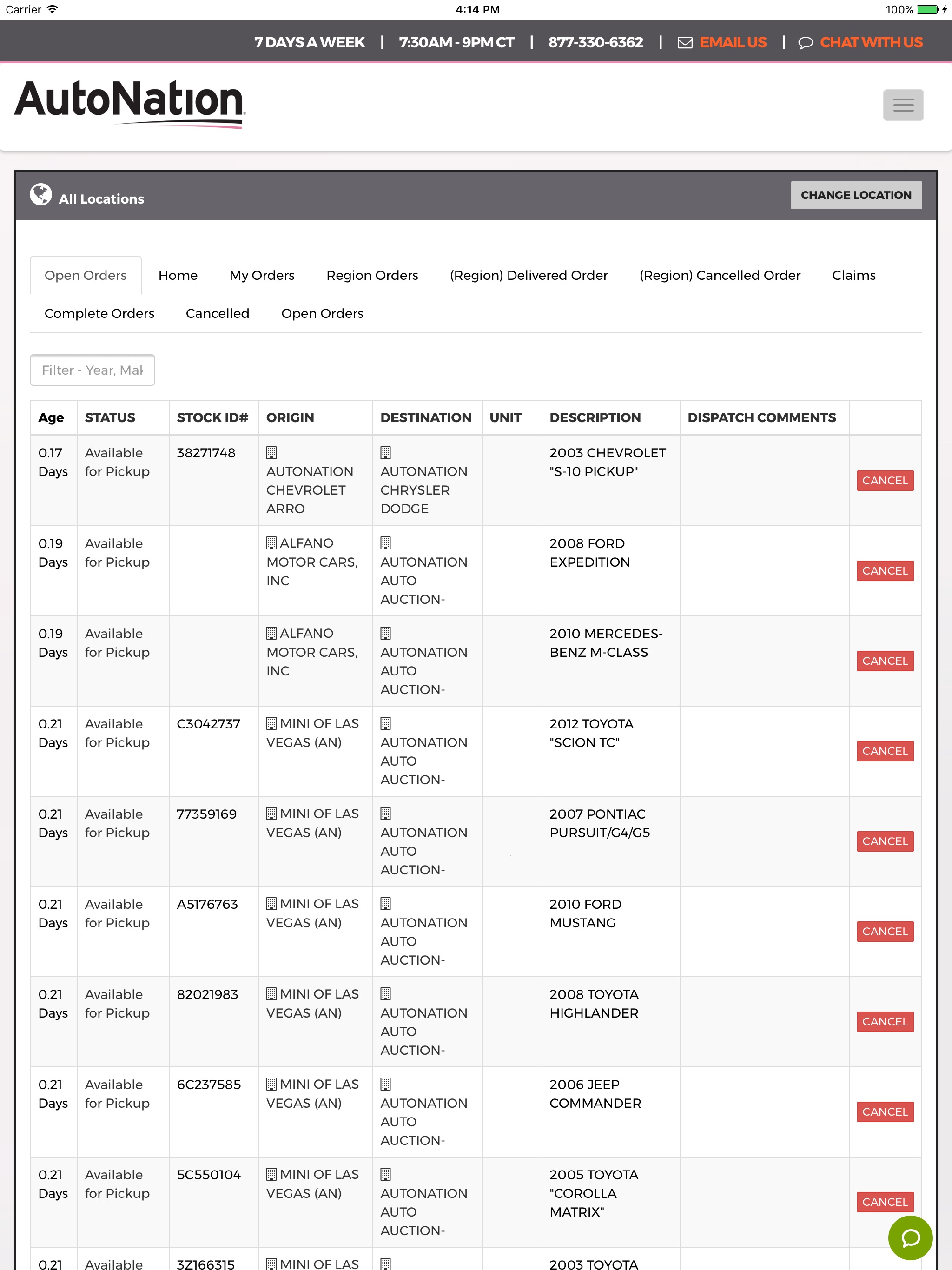Screen dimensions: 952x1270
Task: Cancel the 2012 Toyota Scion TC order
Action: (x=885, y=751)
